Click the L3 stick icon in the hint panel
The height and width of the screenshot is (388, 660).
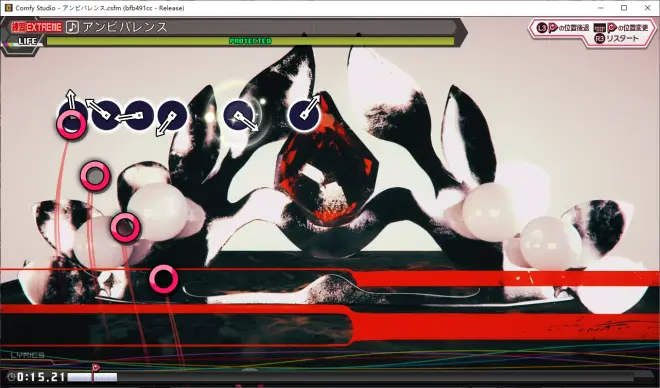(542, 28)
